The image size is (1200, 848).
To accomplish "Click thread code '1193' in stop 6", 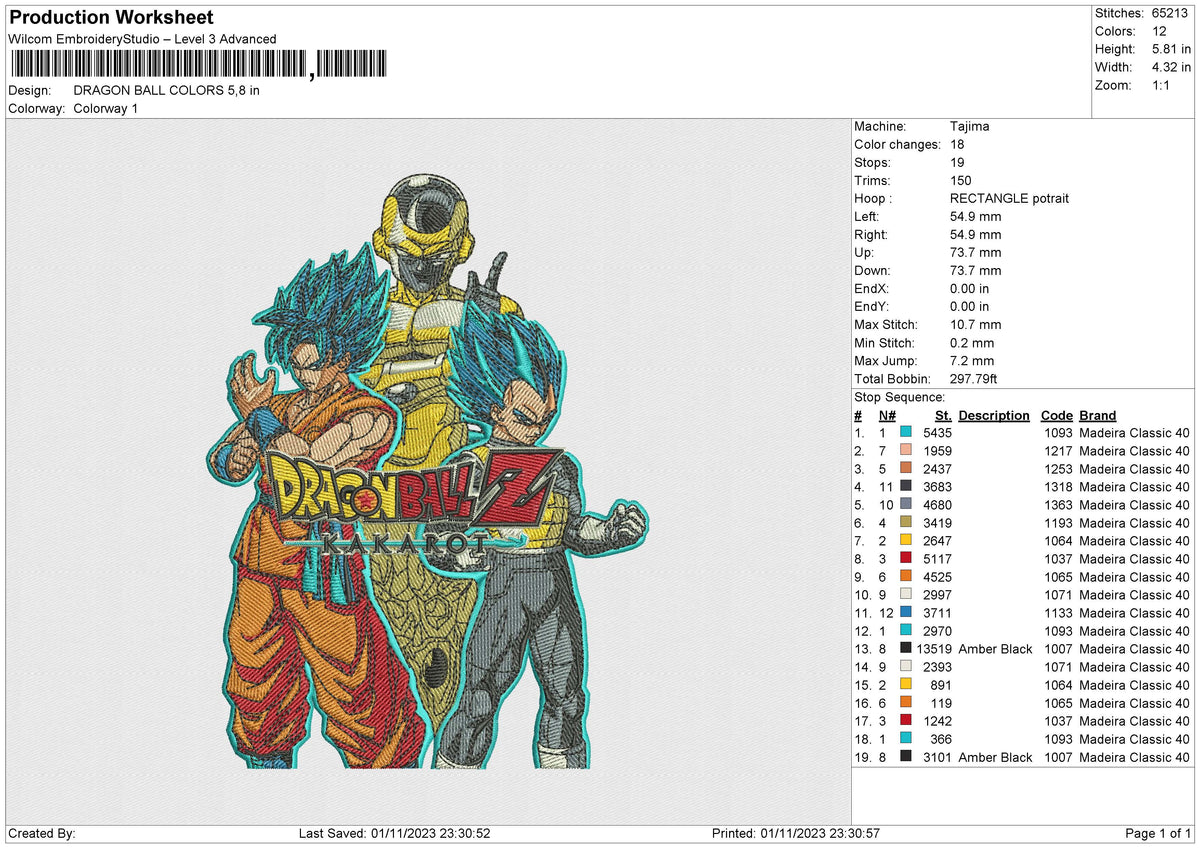I will click(1057, 523).
